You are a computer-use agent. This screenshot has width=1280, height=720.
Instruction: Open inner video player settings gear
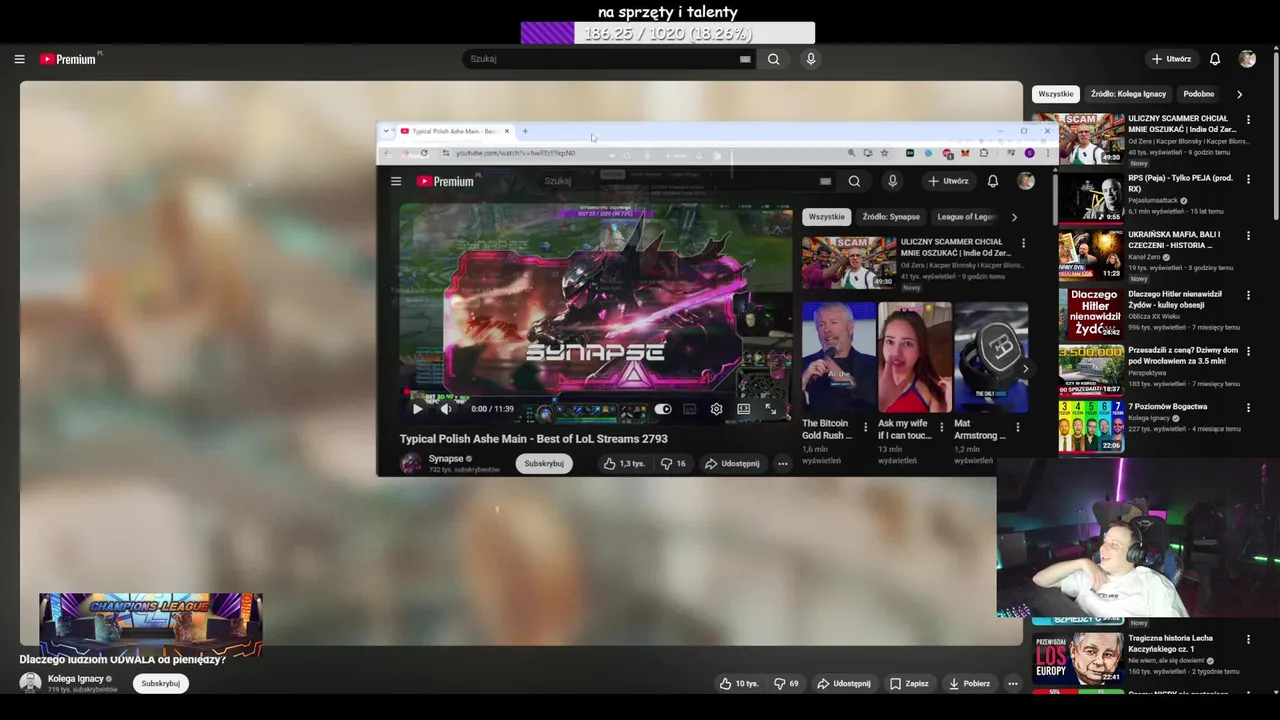[x=716, y=409]
